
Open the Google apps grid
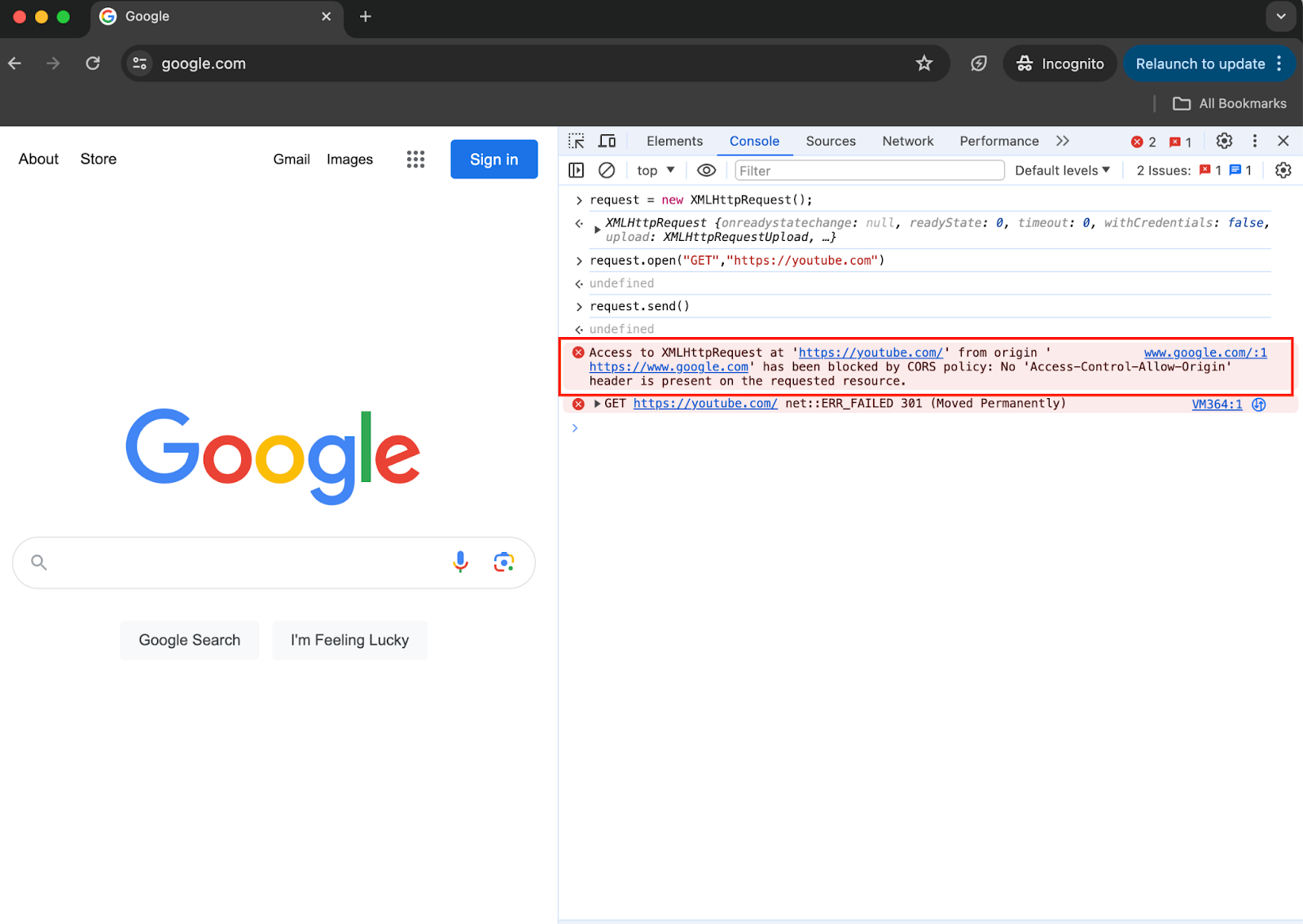click(x=415, y=159)
